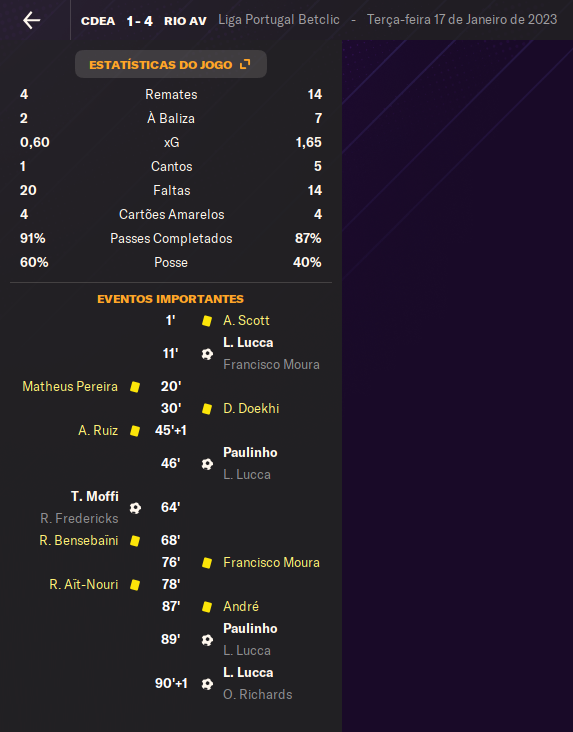Open R. Bensebaïni player link
This screenshot has width=573, height=732.
pyautogui.click(x=79, y=541)
